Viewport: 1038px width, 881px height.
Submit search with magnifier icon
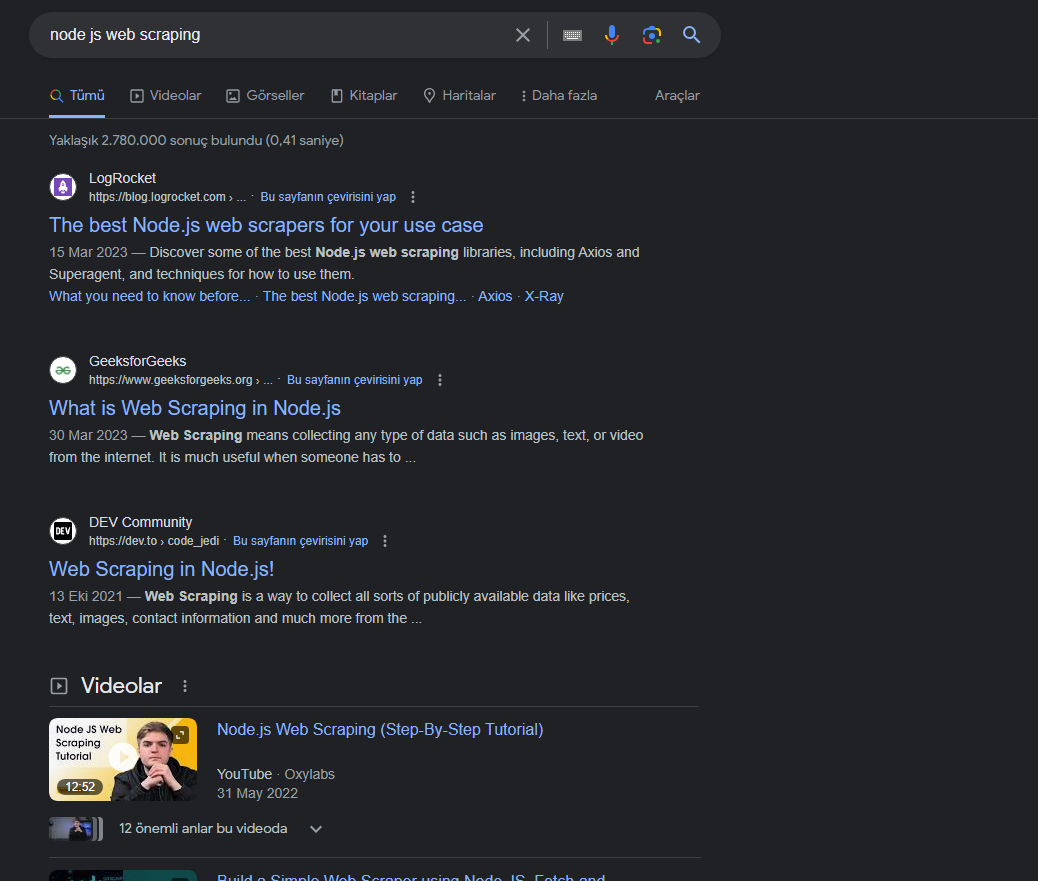691,35
